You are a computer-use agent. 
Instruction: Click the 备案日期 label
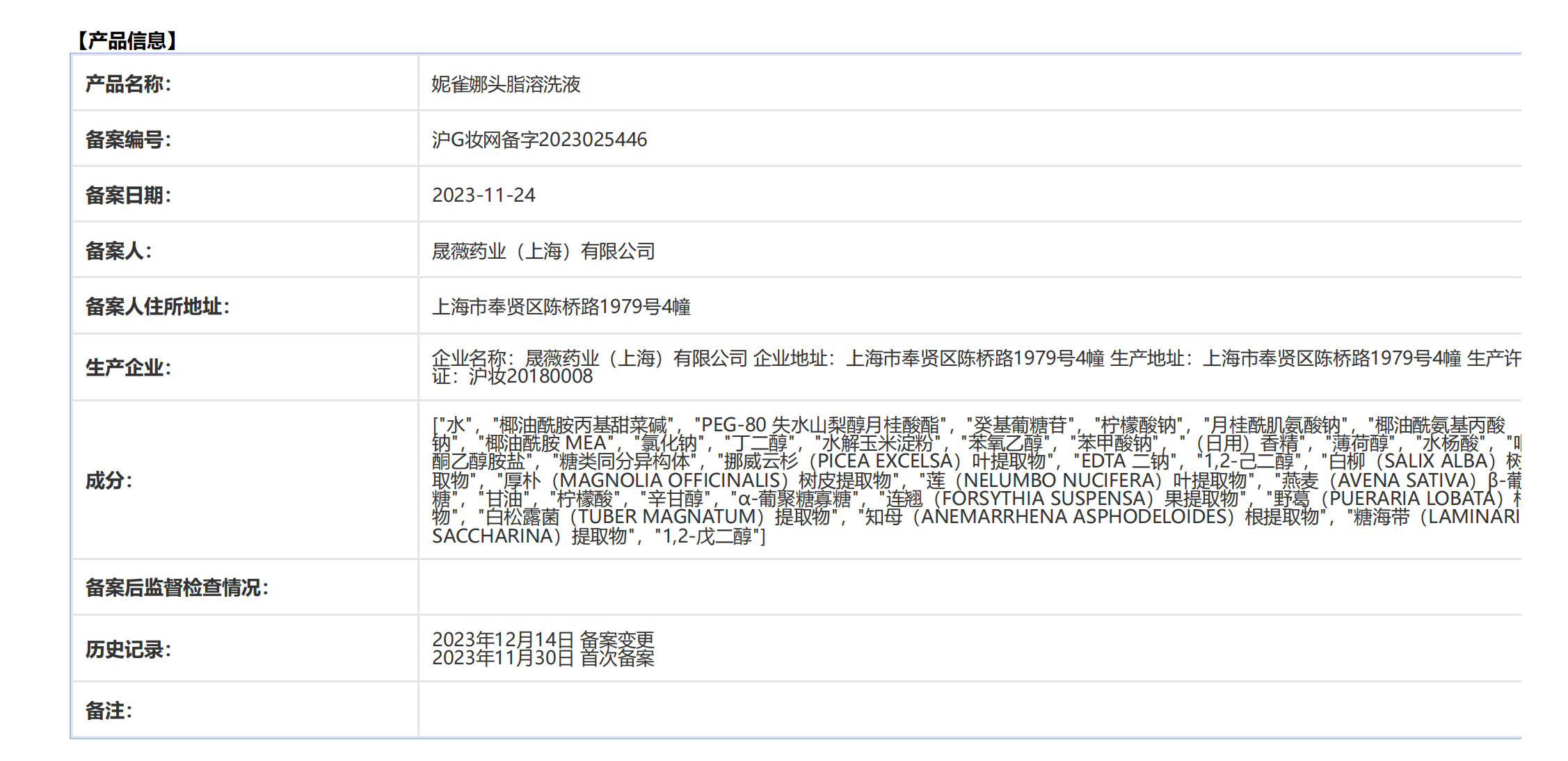(x=128, y=195)
